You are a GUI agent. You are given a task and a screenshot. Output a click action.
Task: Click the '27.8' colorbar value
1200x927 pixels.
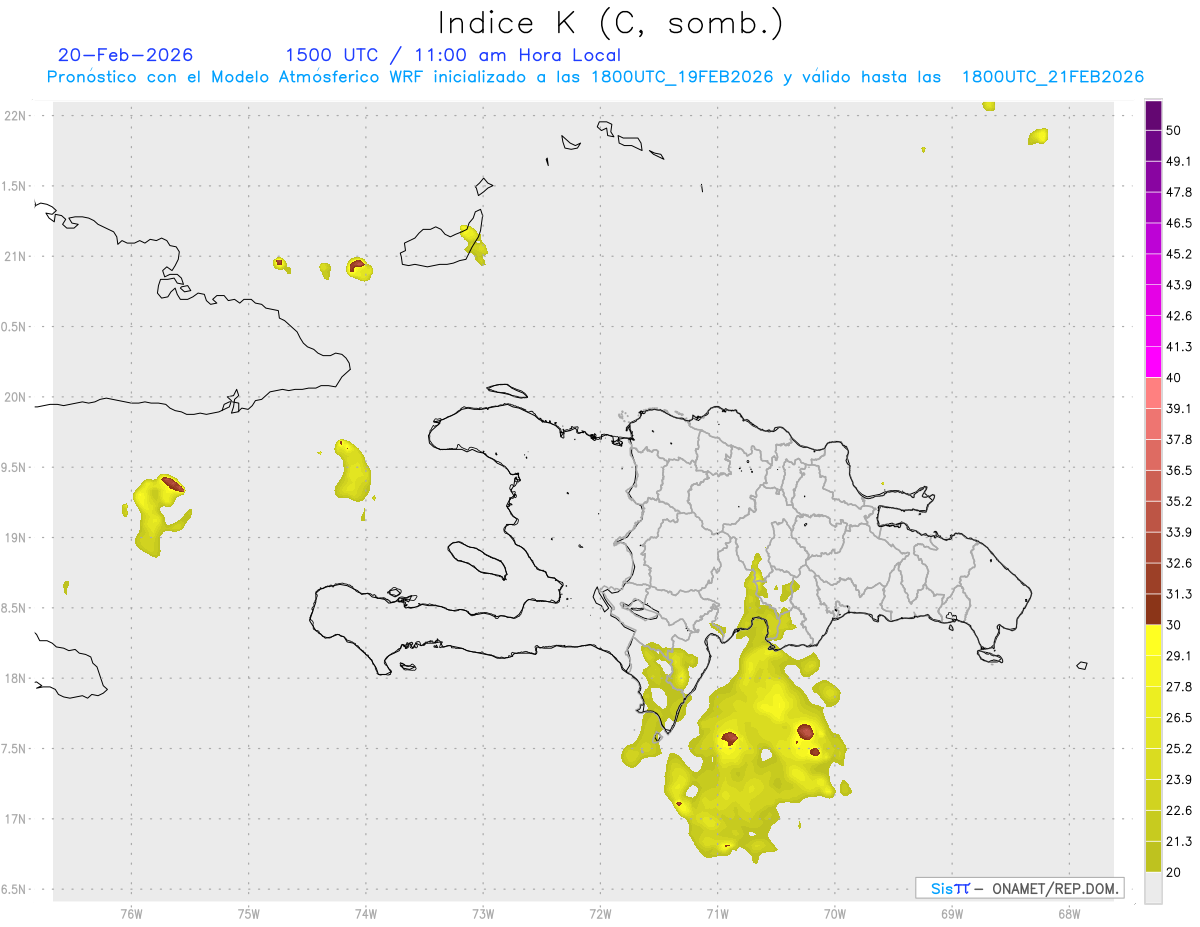click(1178, 687)
